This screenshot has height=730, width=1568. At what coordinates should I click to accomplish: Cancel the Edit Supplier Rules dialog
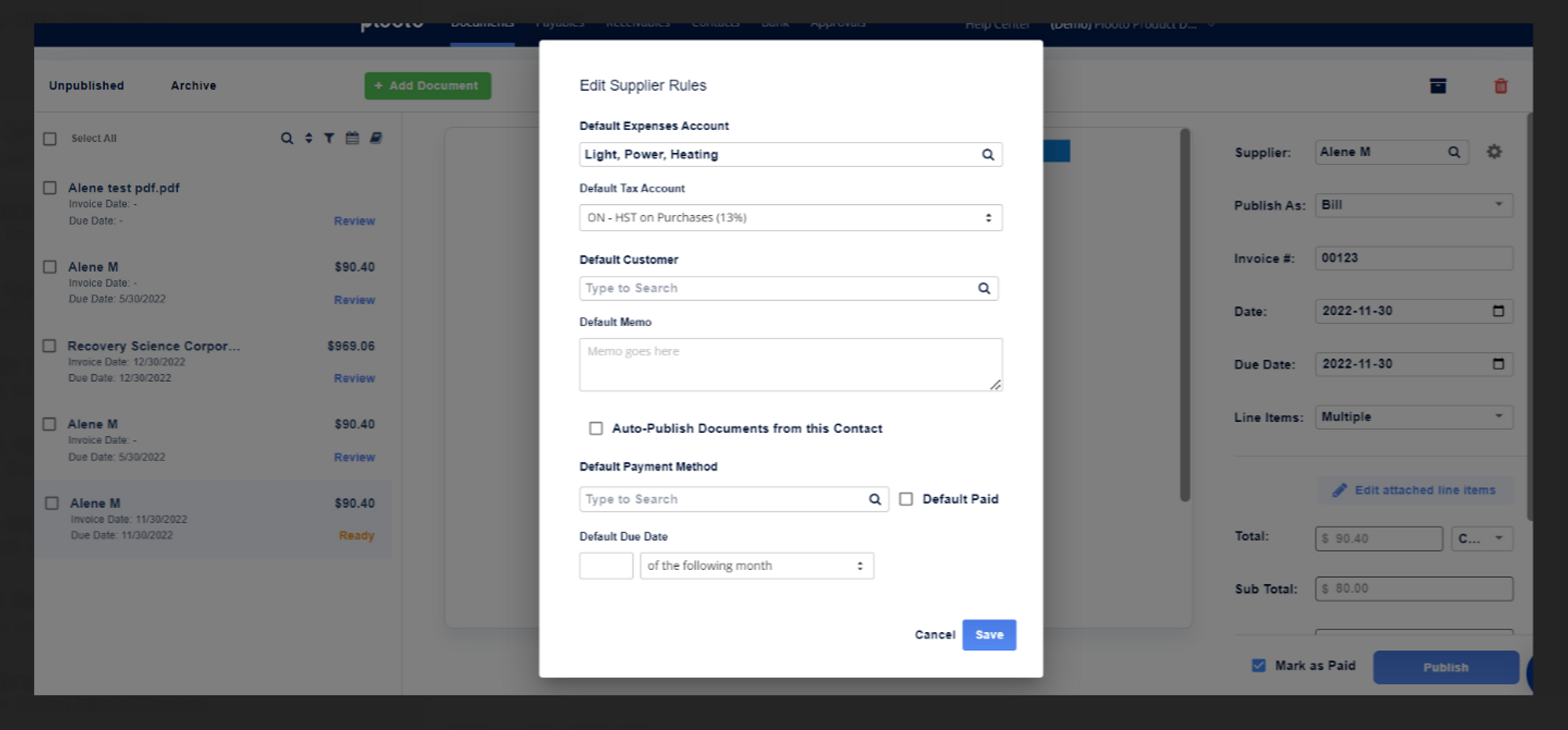click(x=935, y=635)
